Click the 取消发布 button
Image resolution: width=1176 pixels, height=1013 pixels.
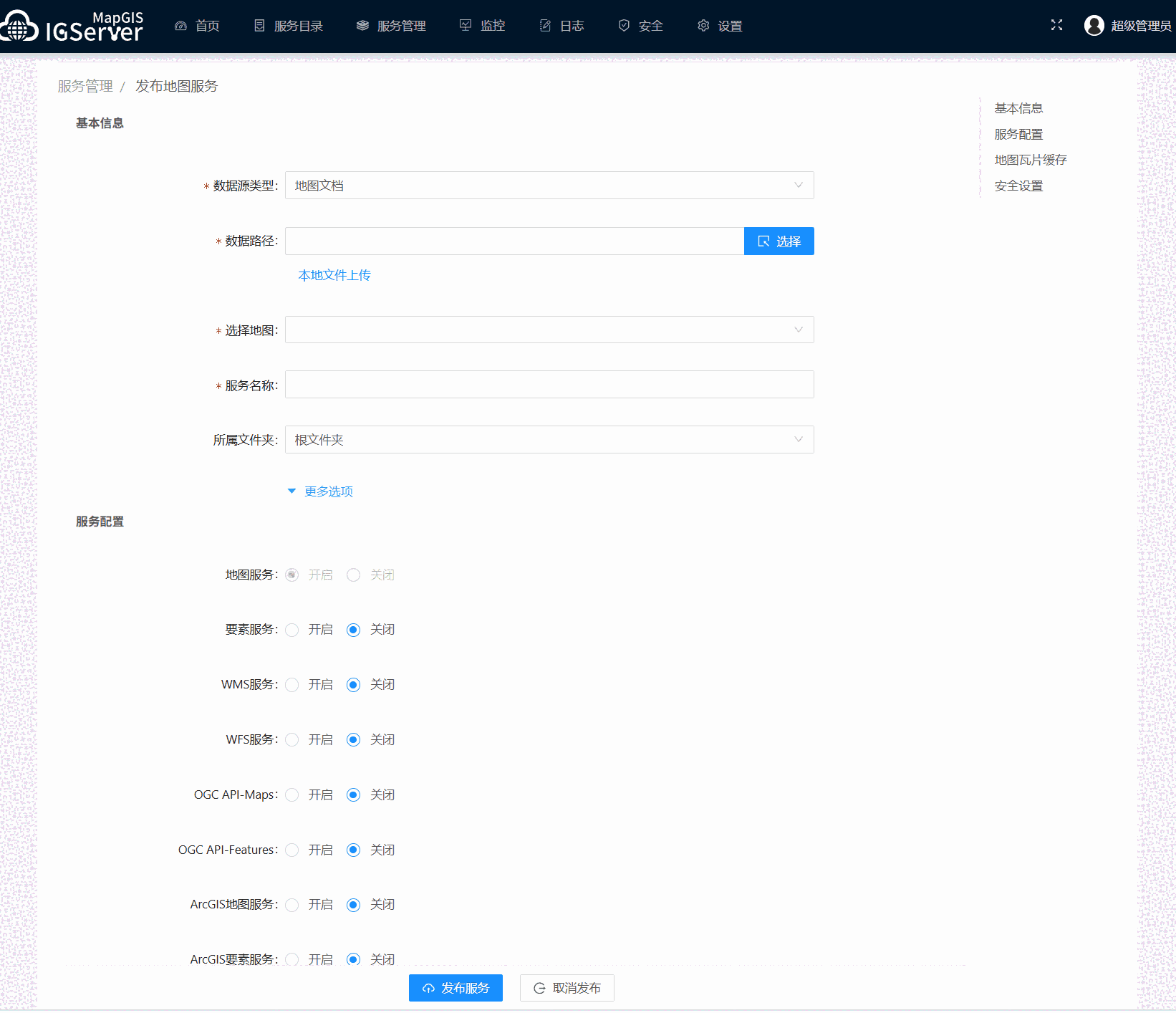pos(567,988)
